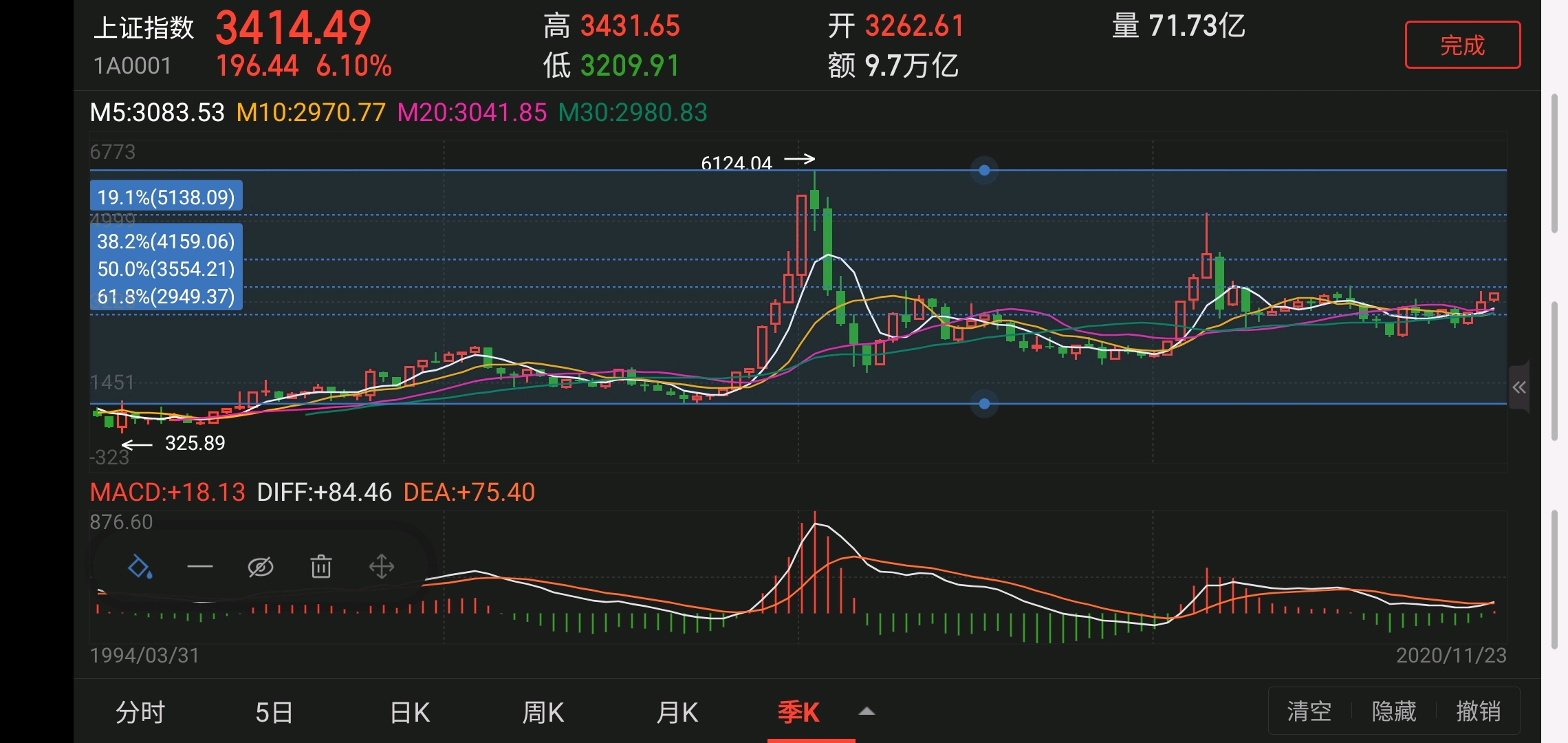The image size is (1568, 743).
Task: Tap 隐藏 to hide drawings
Action: (x=1394, y=711)
